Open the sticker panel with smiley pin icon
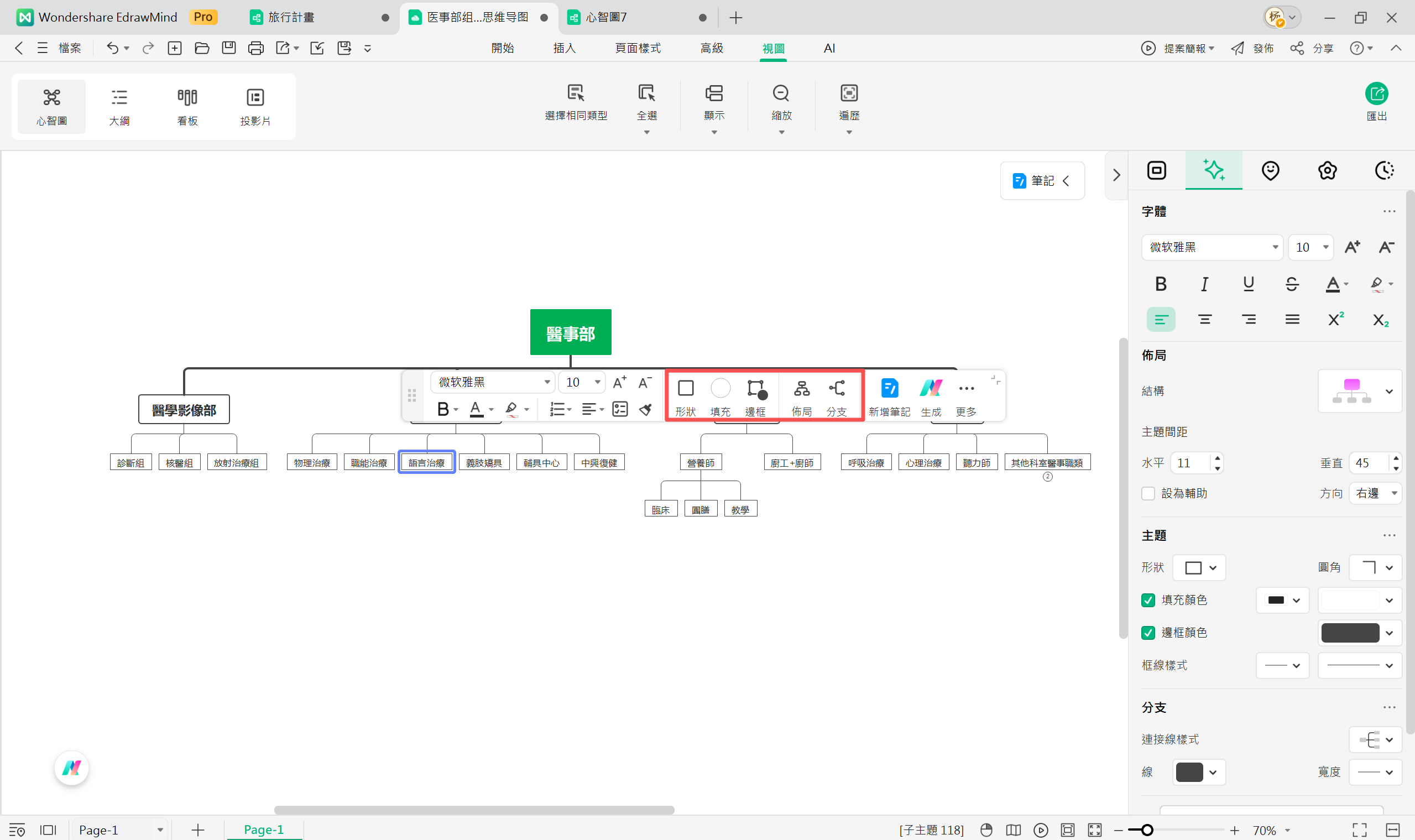Viewport: 1415px width, 840px height. tap(1270, 170)
